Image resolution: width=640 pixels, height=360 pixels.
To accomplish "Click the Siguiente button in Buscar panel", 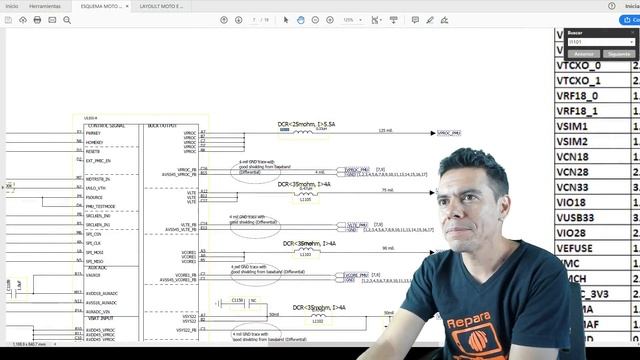I will pos(619,54).
